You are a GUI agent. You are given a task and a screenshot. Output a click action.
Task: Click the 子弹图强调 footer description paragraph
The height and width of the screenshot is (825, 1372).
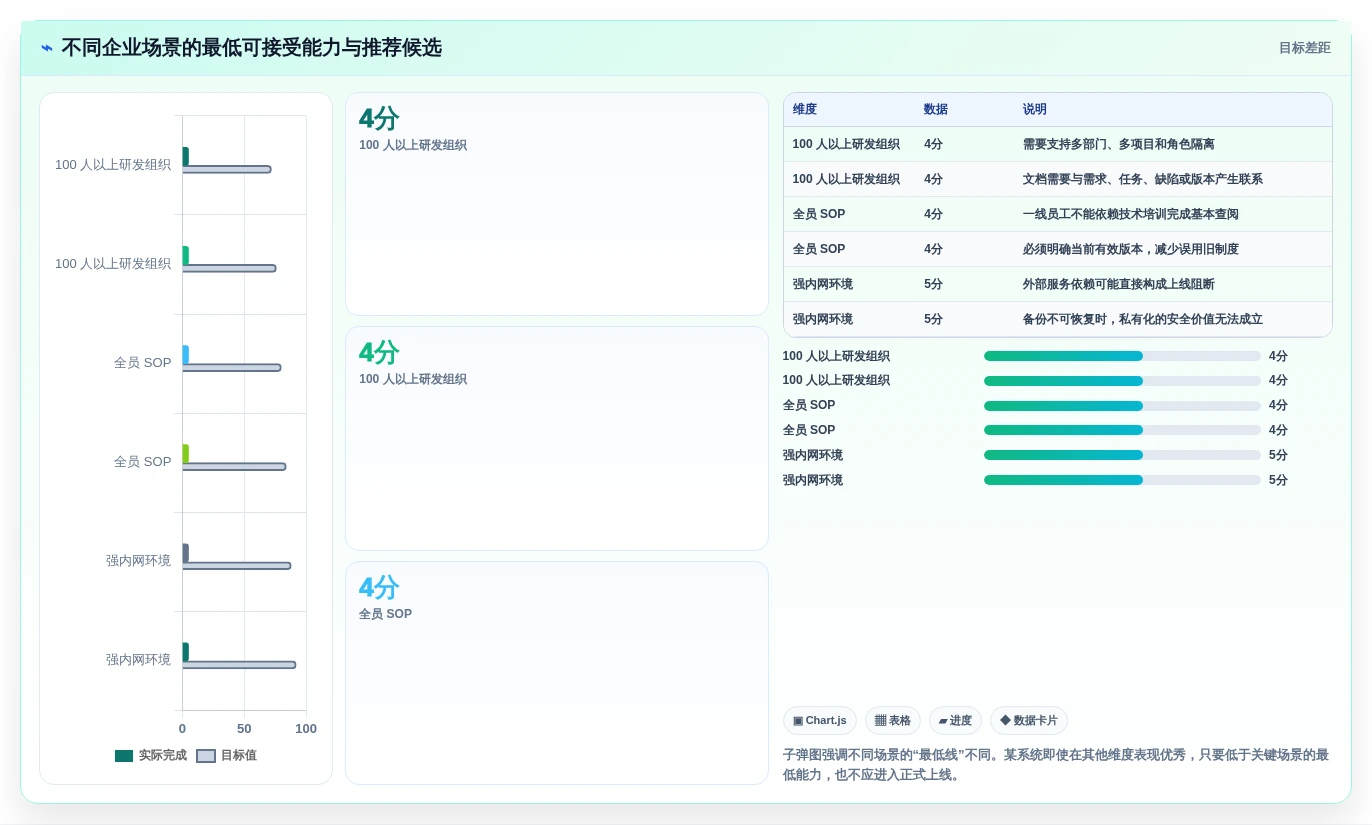coord(1057,765)
